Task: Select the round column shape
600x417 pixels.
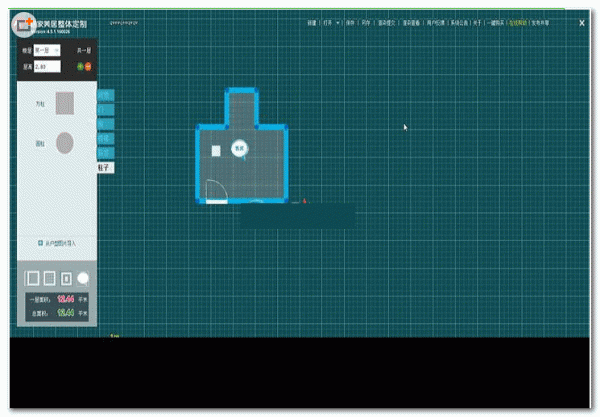Action: [x=64, y=143]
